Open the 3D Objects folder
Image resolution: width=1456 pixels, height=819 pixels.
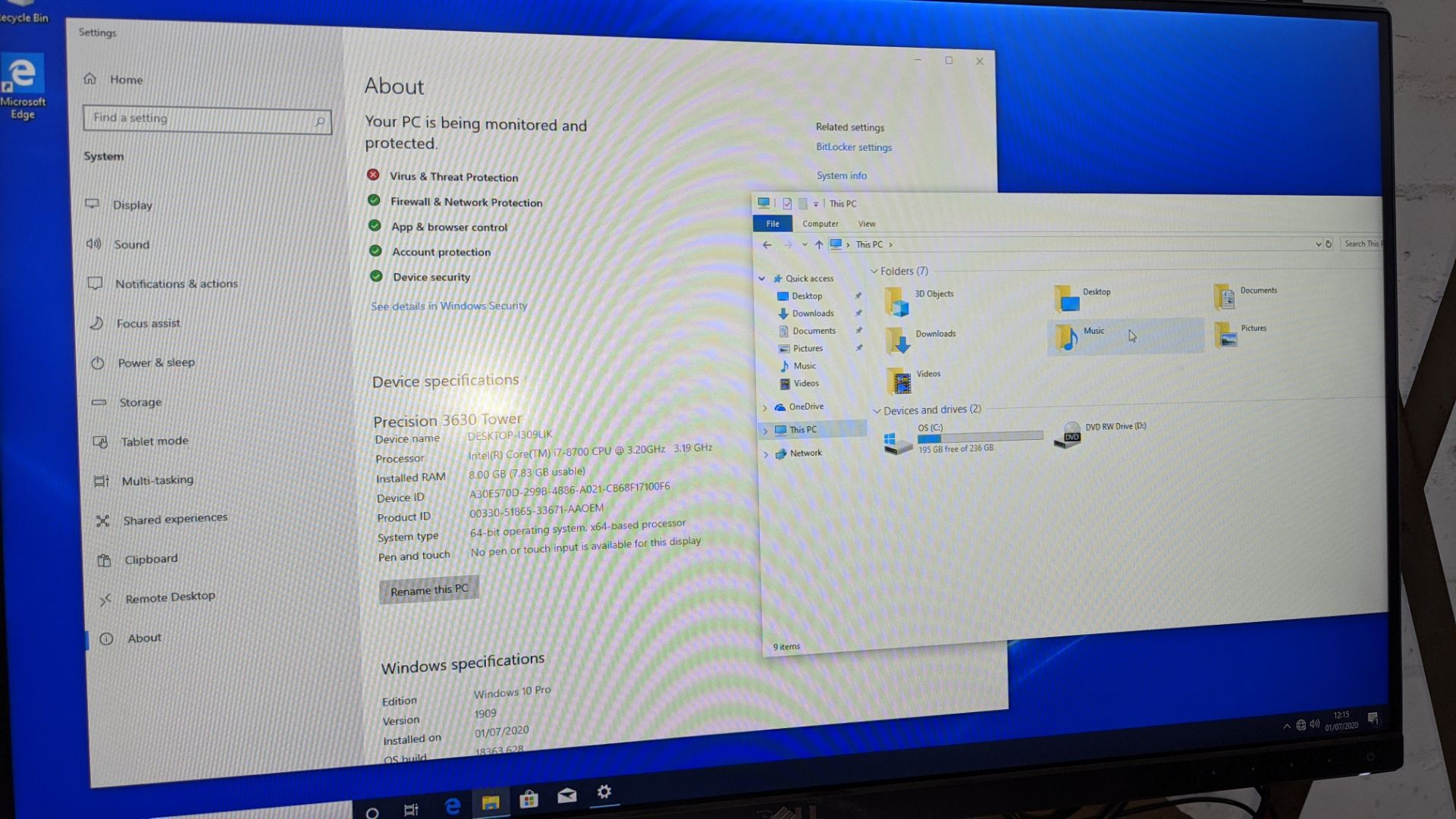point(920,300)
